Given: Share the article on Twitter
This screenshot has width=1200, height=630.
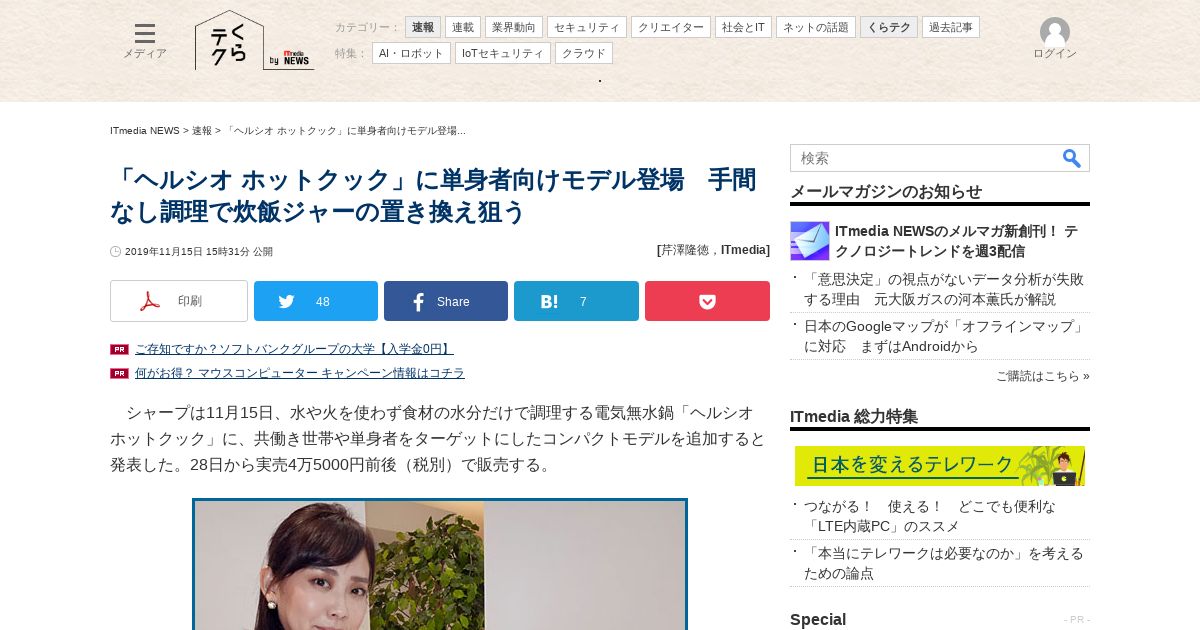Looking at the screenshot, I should point(316,301).
